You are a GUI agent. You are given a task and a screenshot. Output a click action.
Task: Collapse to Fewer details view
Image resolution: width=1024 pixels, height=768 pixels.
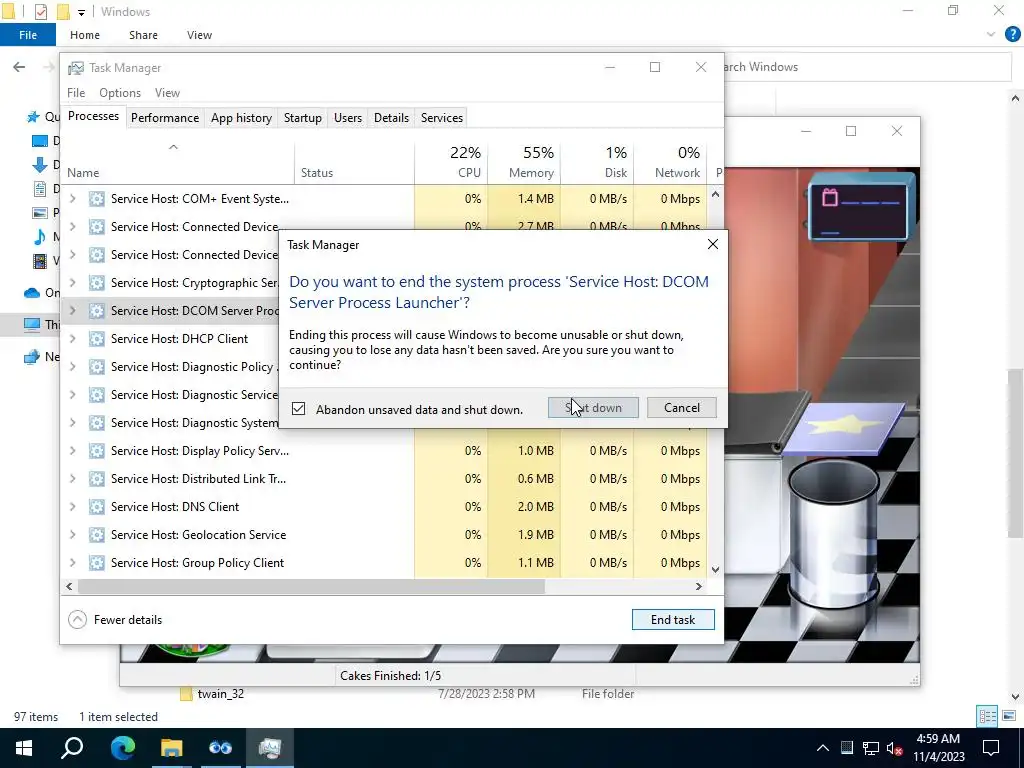tap(116, 620)
